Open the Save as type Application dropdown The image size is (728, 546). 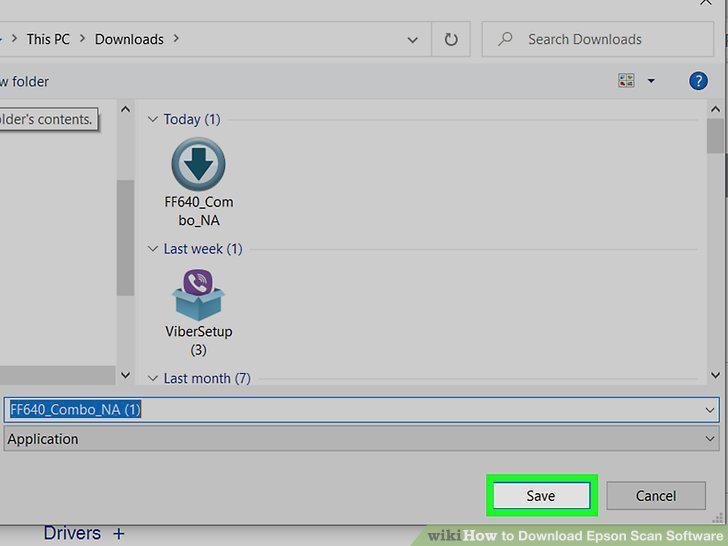click(x=361, y=439)
